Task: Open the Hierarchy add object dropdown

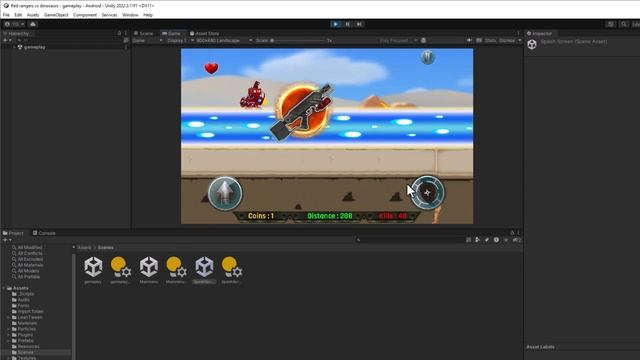Action: pyautogui.click(x=7, y=40)
